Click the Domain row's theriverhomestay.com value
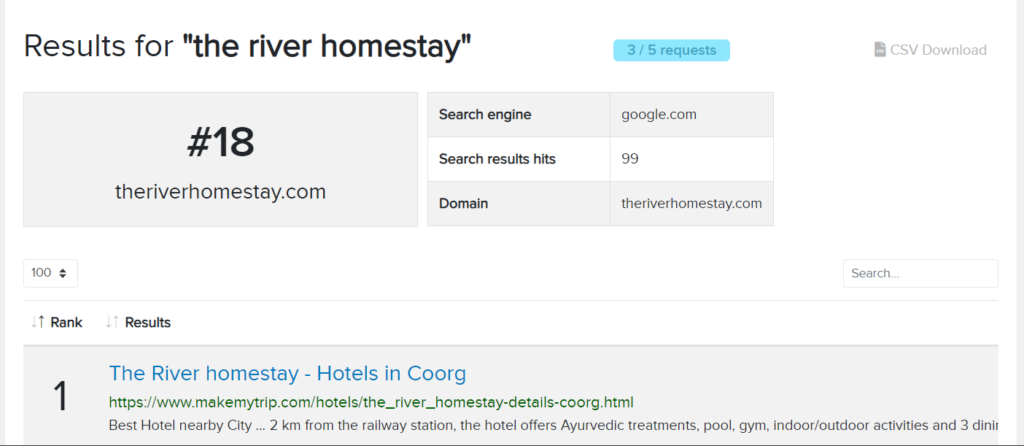 [691, 204]
